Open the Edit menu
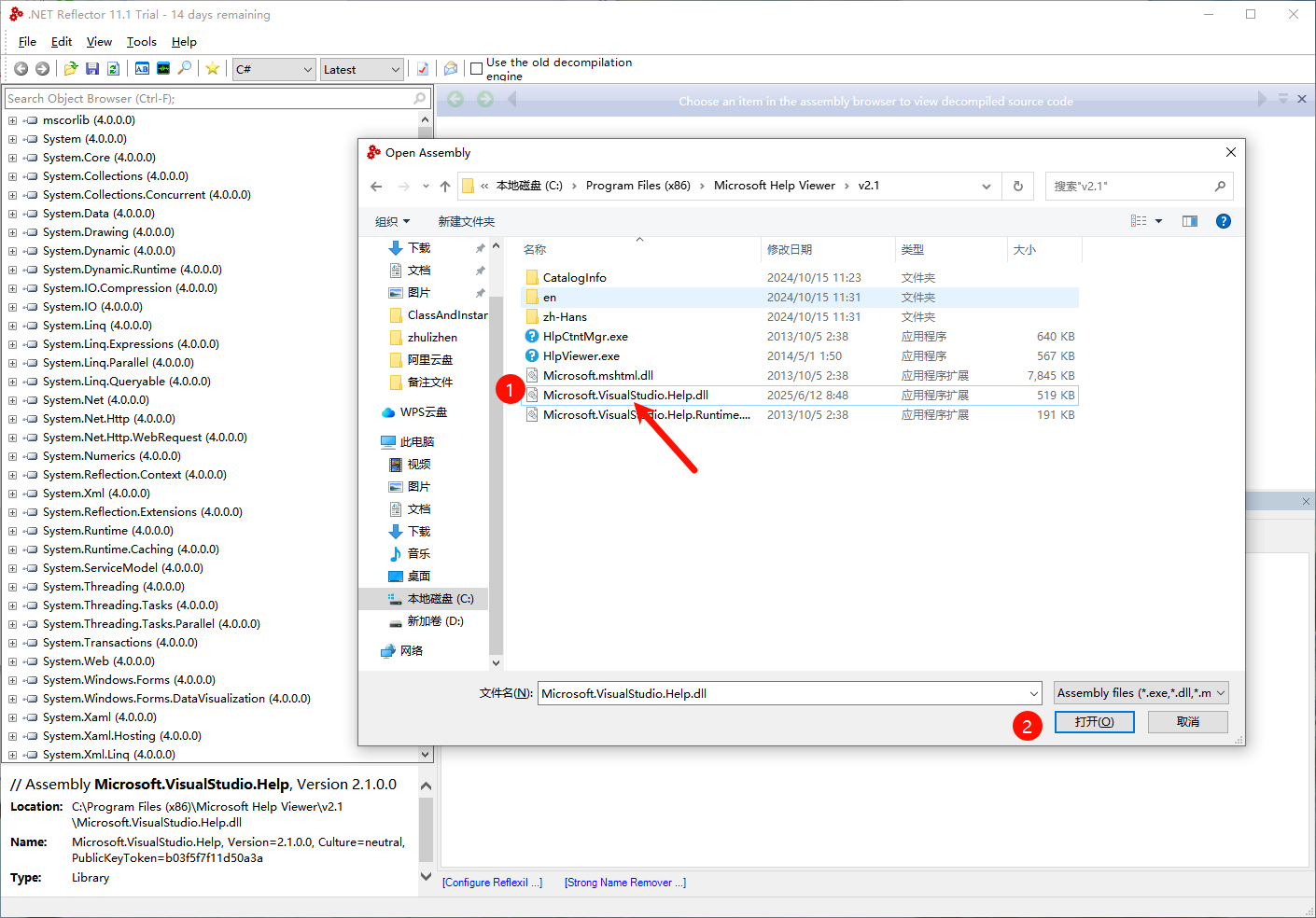Image resolution: width=1316 pixels, height=918 pixels. coord(62,42)
